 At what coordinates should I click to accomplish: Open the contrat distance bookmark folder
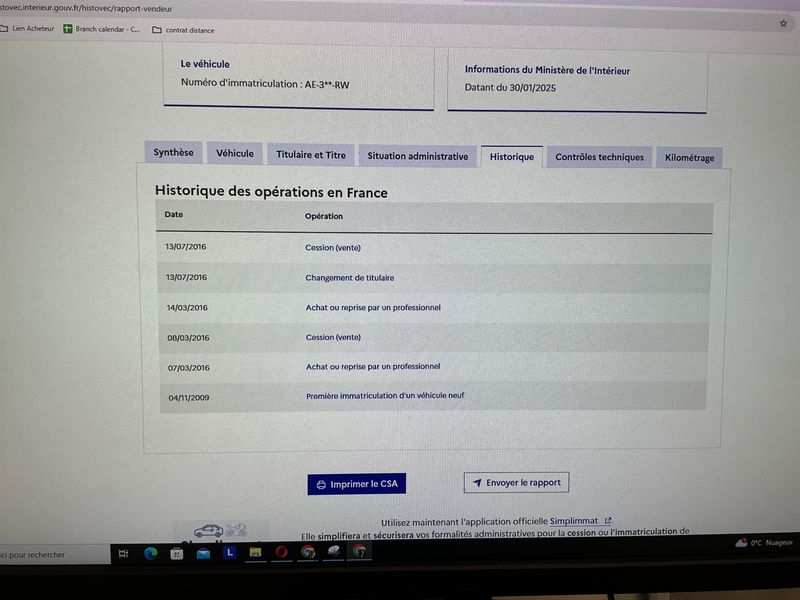pos(183,30)
